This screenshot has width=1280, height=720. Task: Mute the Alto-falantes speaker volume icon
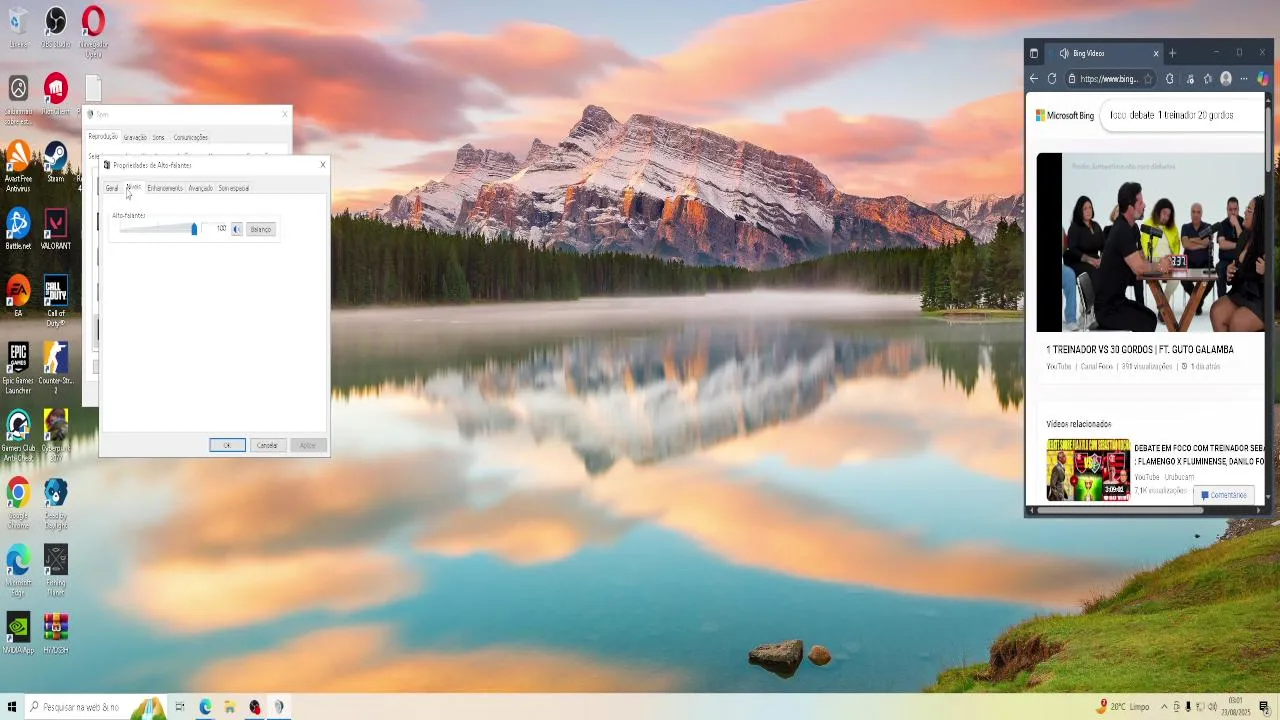[x=237, y=229]
